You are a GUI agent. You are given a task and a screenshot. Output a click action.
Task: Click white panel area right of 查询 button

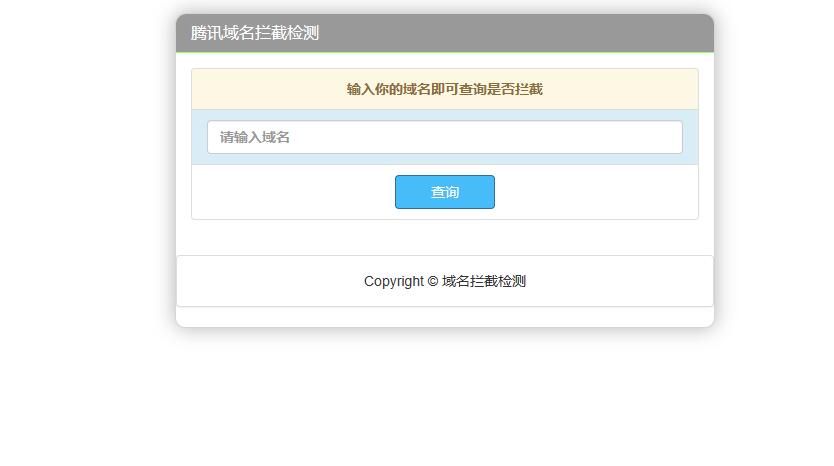tap(600, 192)
